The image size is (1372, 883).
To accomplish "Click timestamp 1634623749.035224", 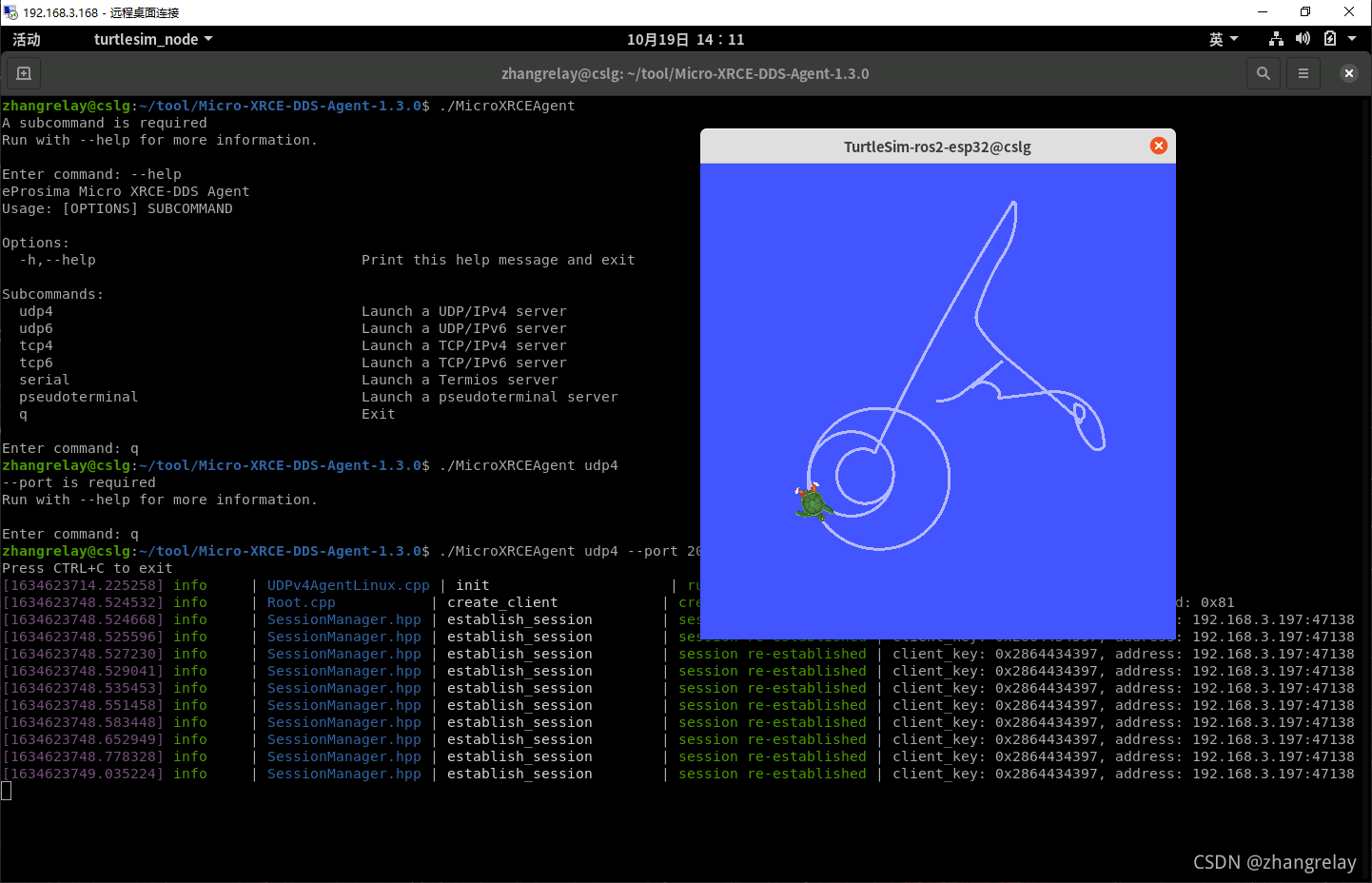I will click(x=83, y=774).
